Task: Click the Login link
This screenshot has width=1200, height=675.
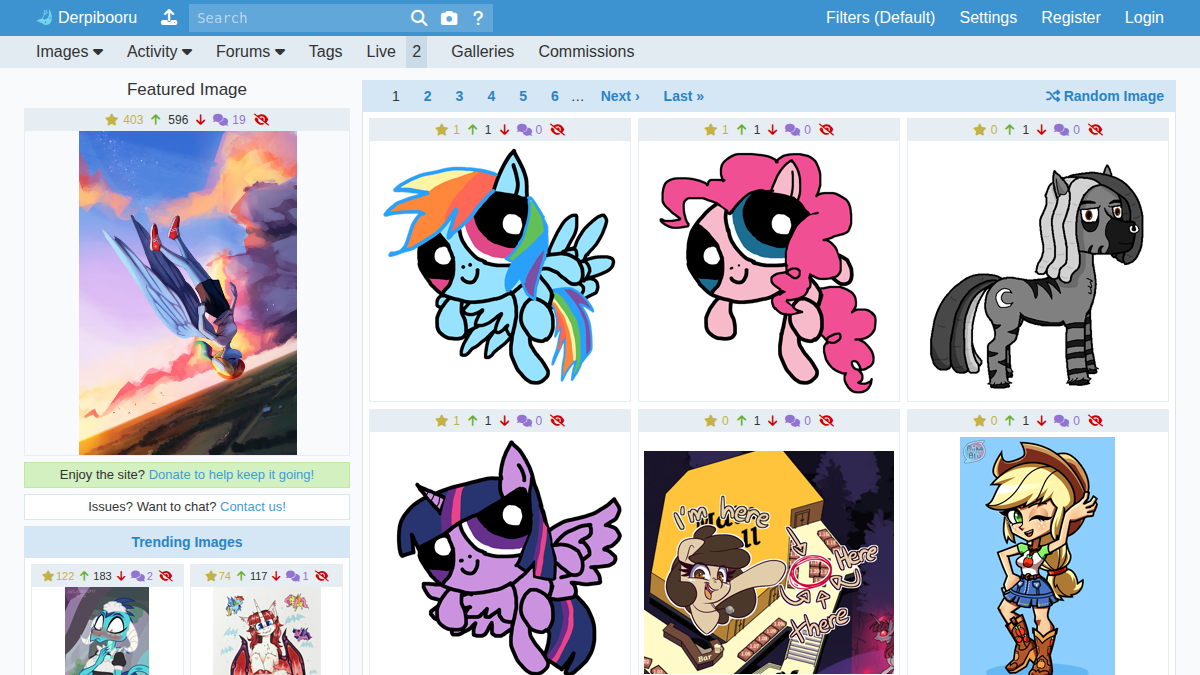Action: (1144, 17)
